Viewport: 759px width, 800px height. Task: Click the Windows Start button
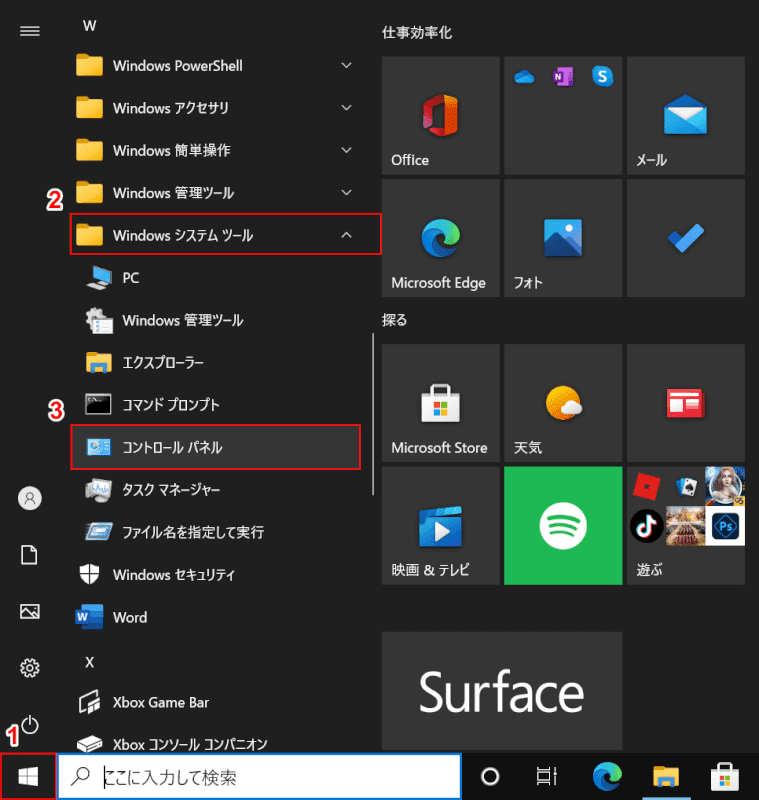pos(28,777)
